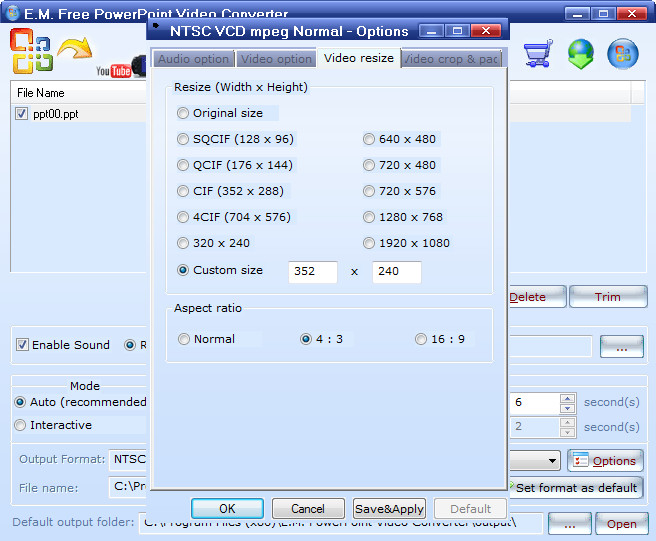
Task: Open the Video crop & pad tab
Action: [451, 59]
